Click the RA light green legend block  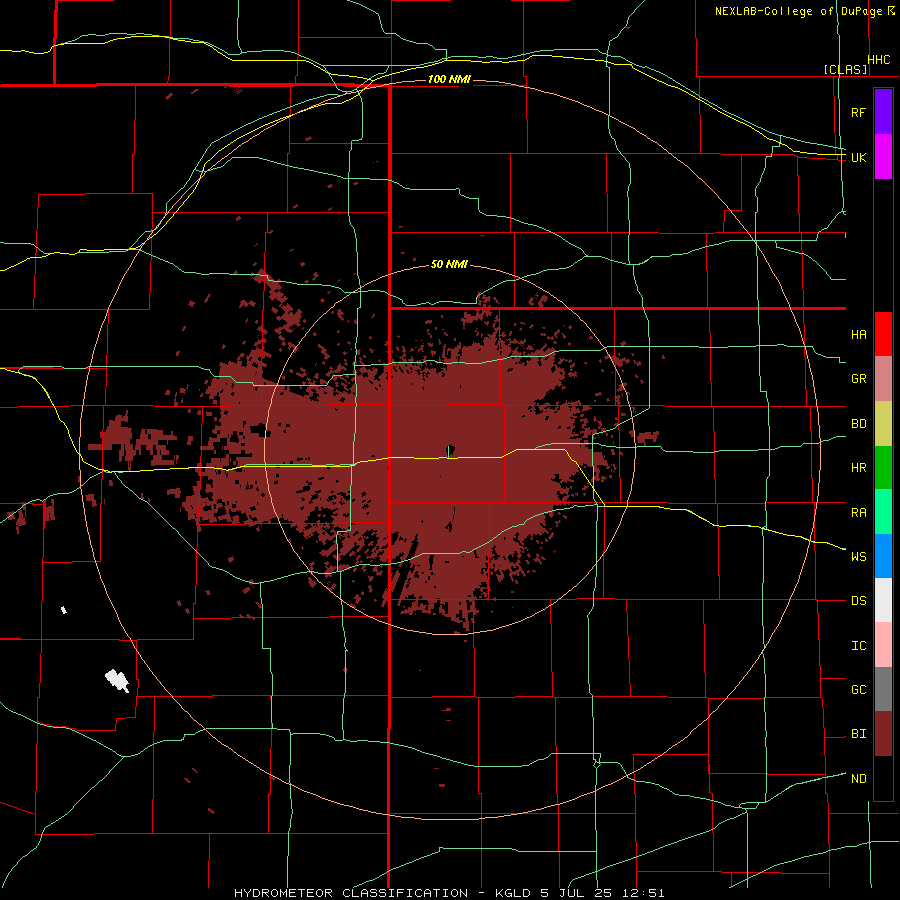(883, 512)
